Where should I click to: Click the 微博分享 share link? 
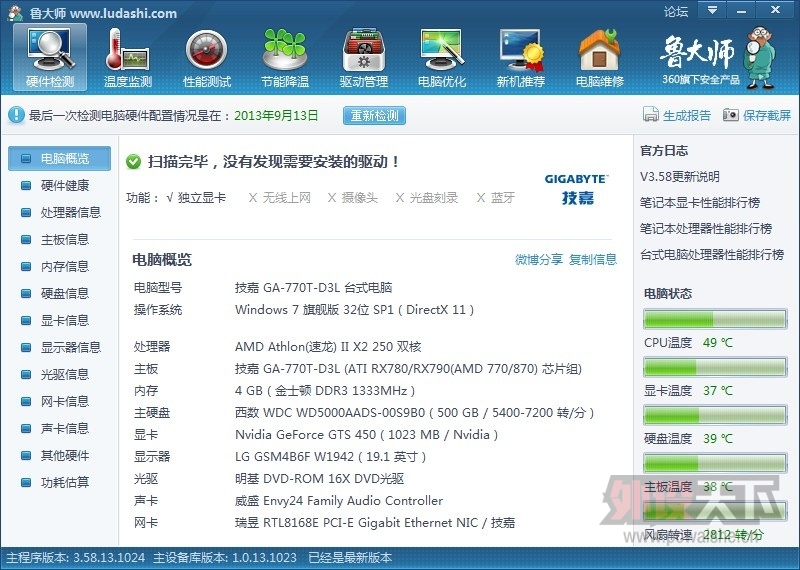539,260
